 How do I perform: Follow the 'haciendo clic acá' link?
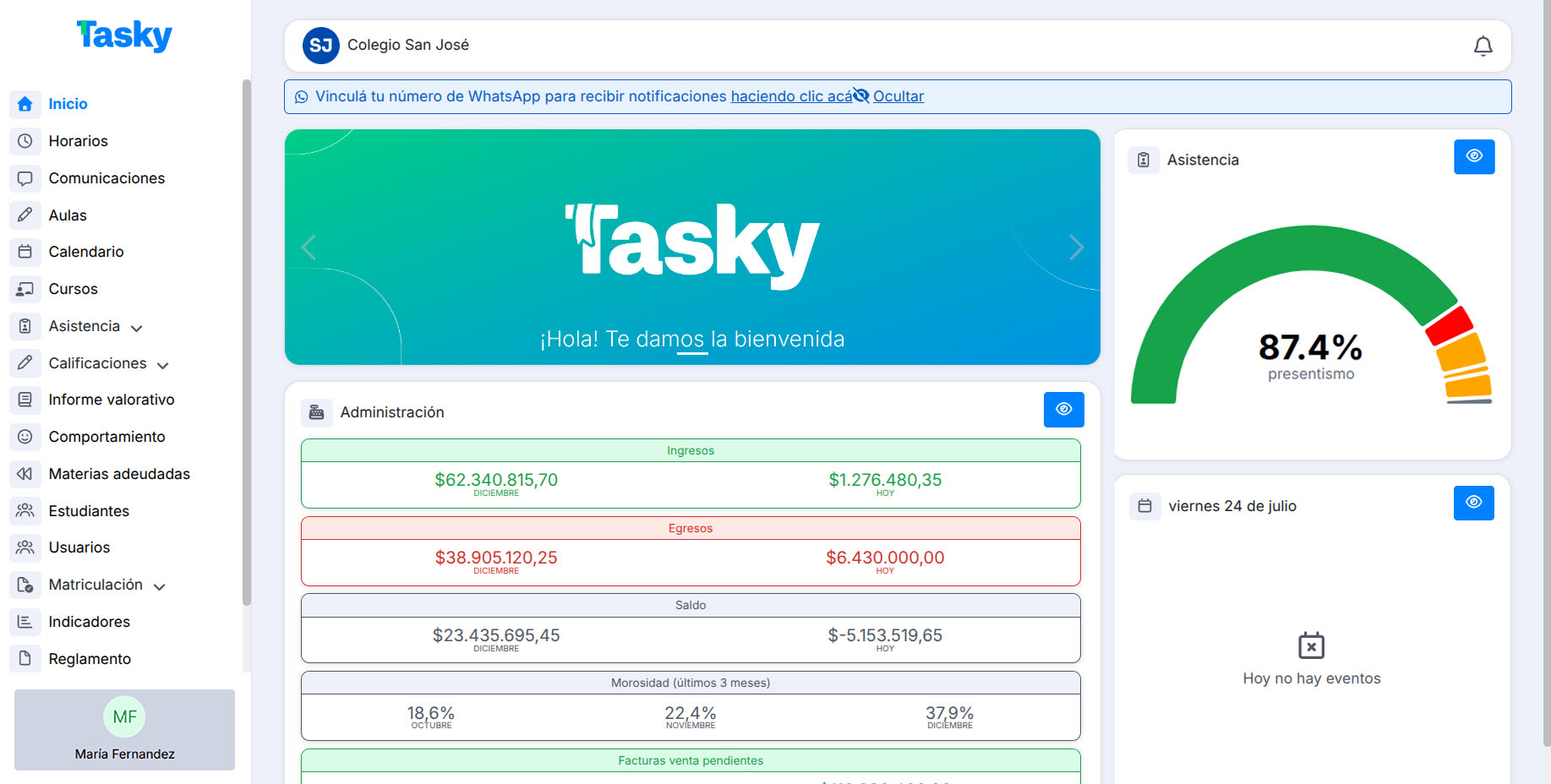coord(791,96)
